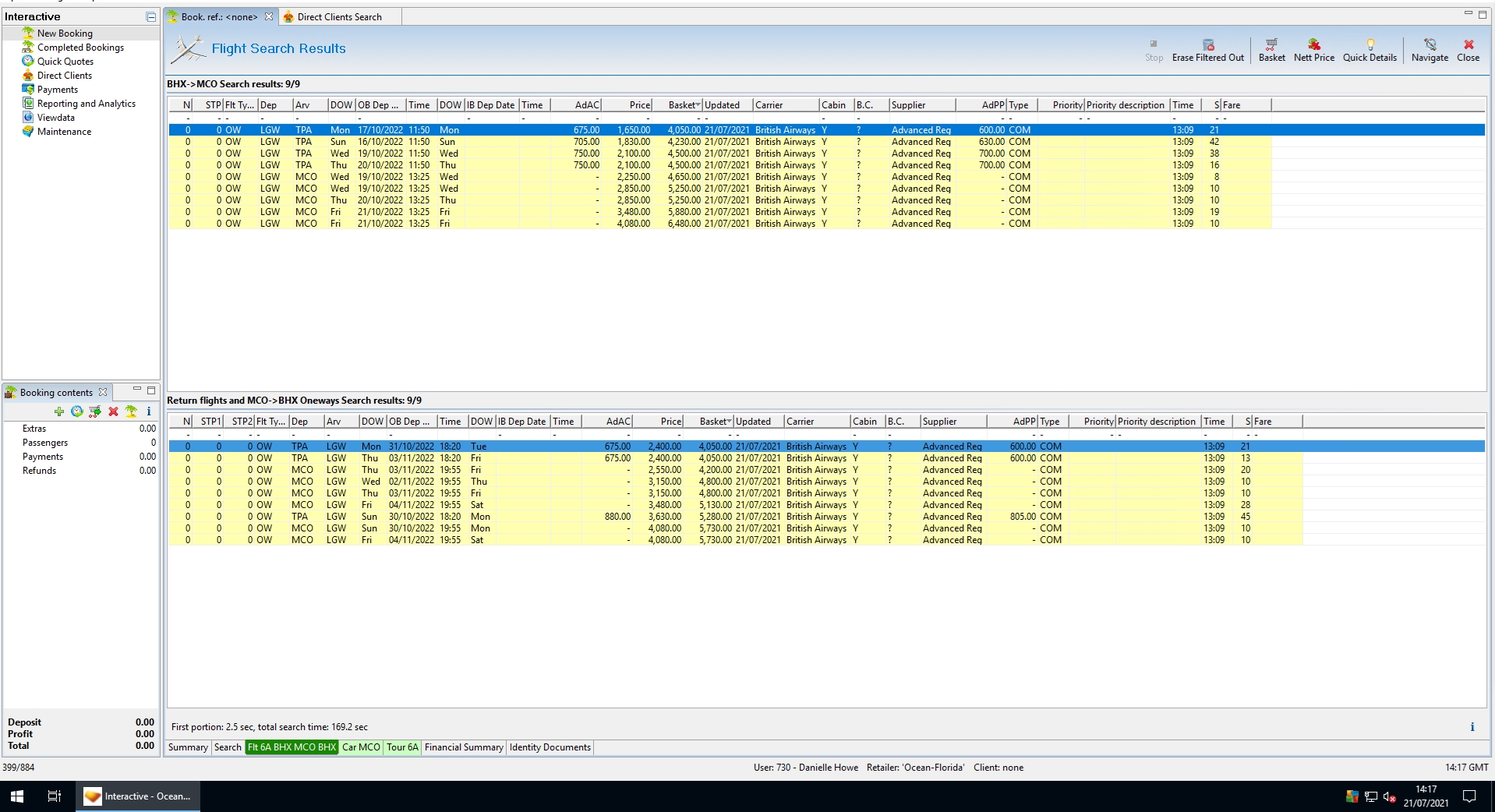
Task: Click the Extras row in Booking contents
Action: click(x=81, y=429)
